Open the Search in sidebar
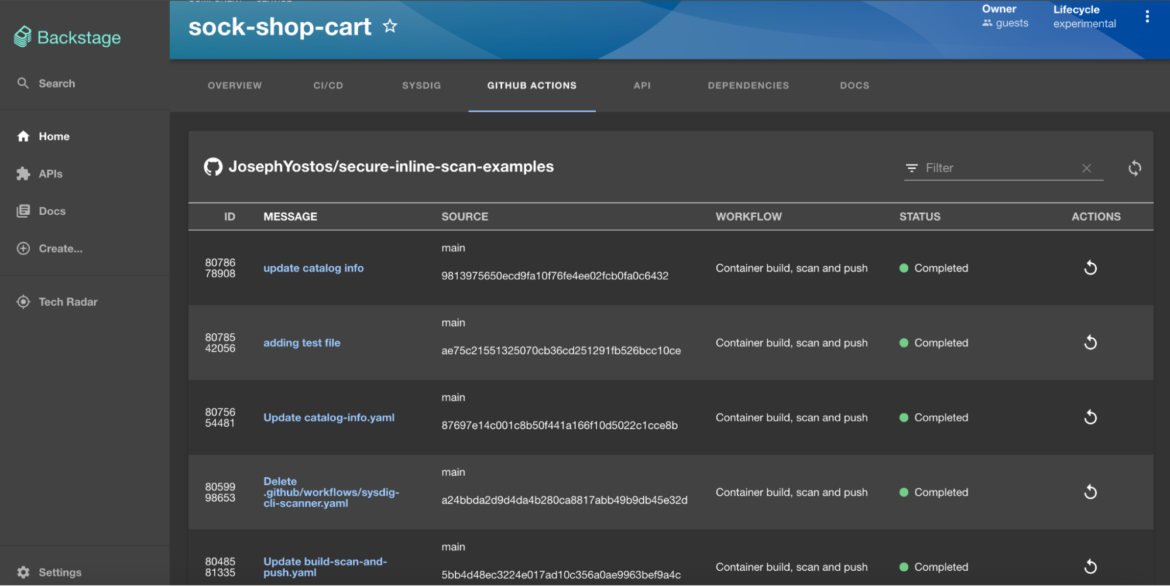This screenshot has height=586, width=1170. (46, 84)
